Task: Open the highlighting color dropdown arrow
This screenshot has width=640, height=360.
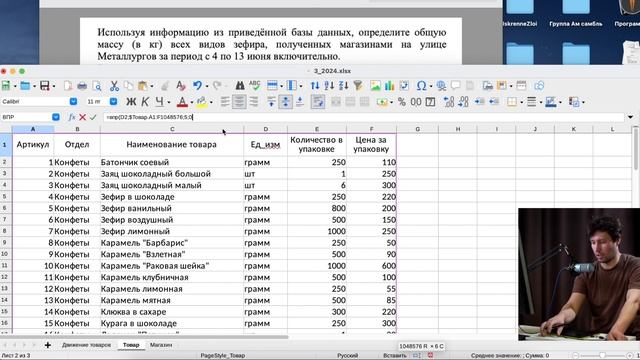Action: click(211, 102)
